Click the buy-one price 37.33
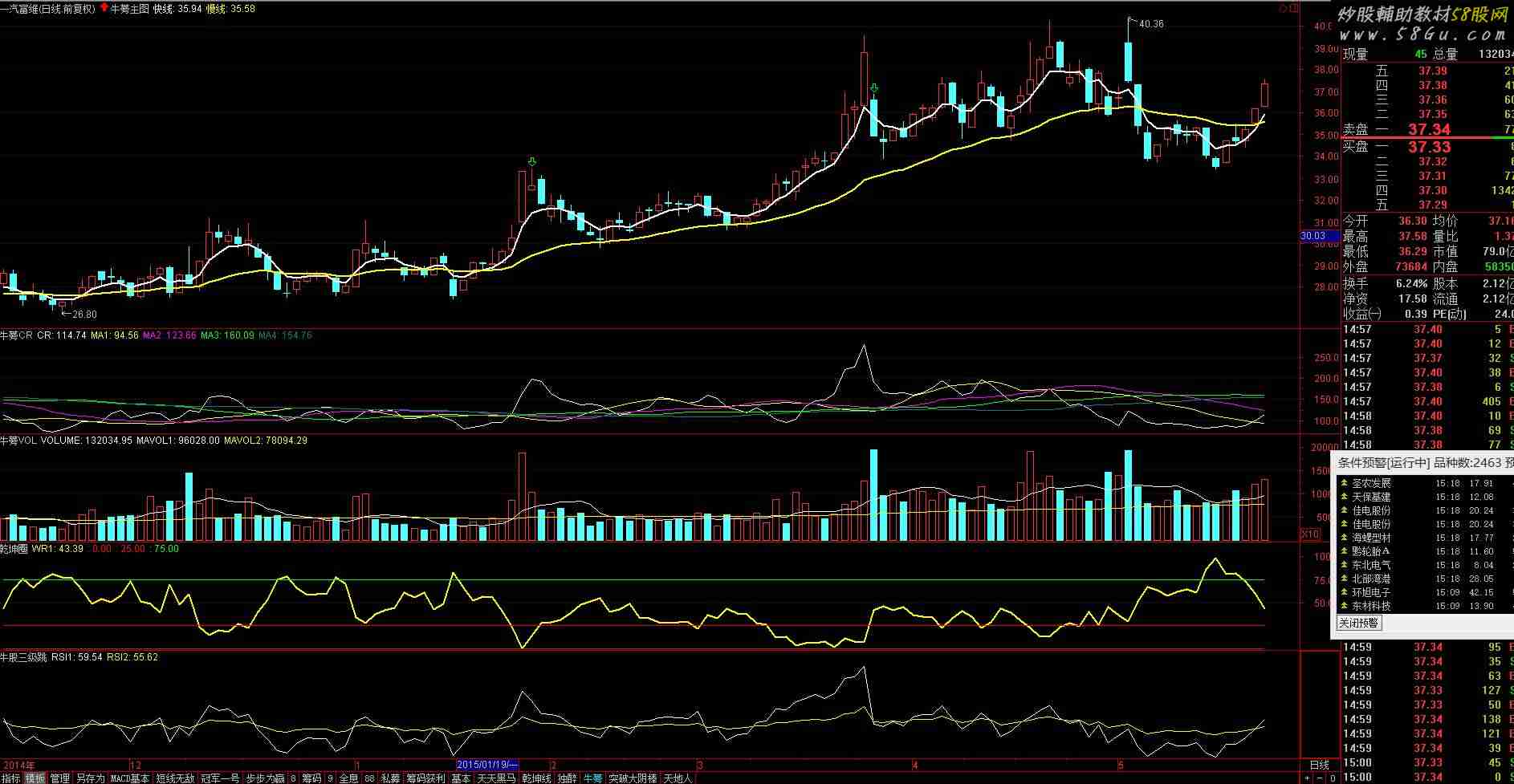 [x=1430, y=147]
